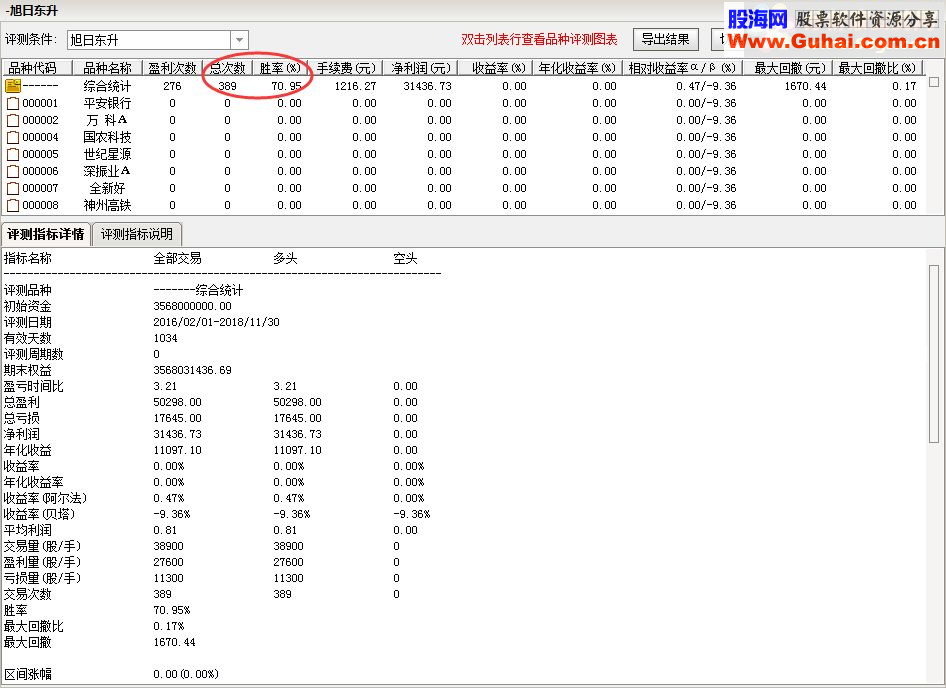Select the 神州高铁 name cell
Screen dimensions: 946x688
tap(107, 205)
